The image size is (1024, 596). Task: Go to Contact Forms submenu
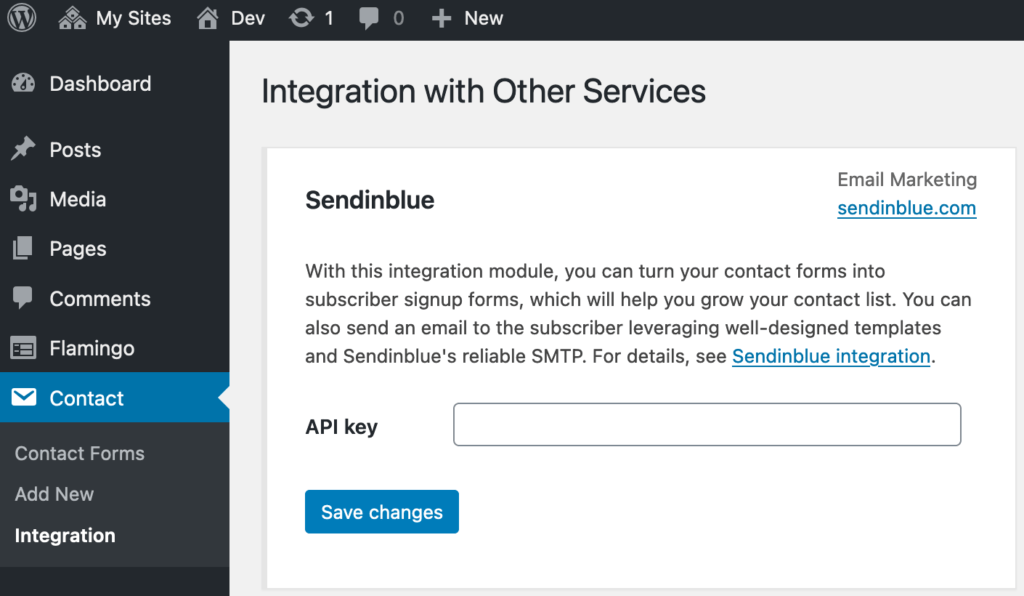point(80,453)
